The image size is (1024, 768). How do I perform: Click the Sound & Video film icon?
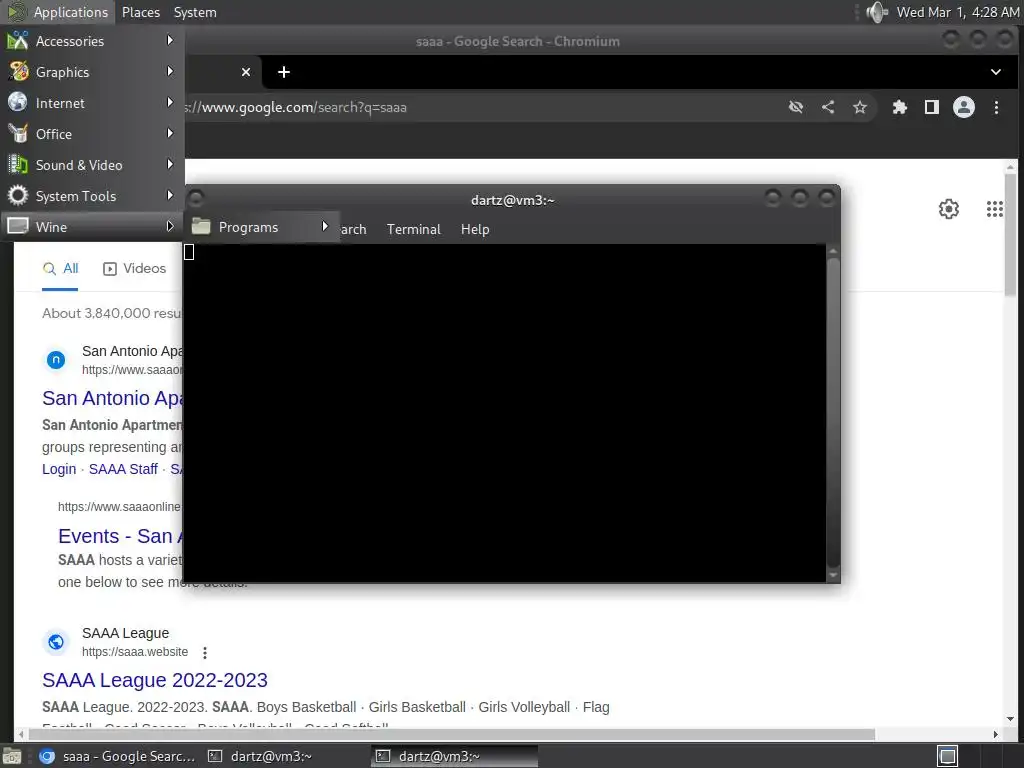click(x=18, y=165)
